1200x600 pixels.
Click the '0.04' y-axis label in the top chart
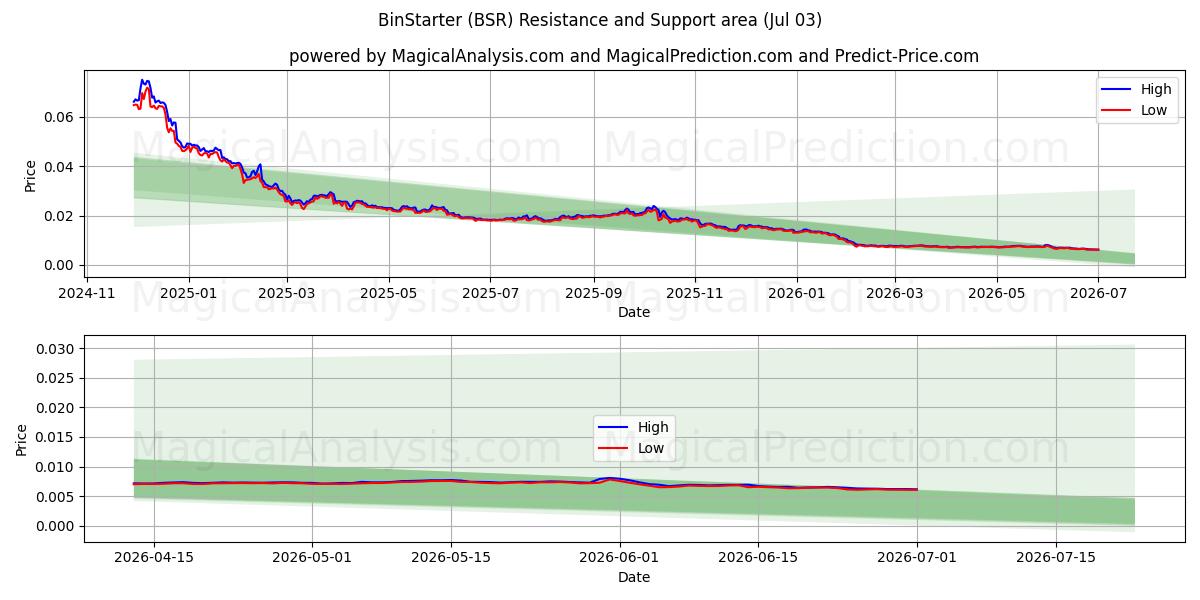click(x=61, y=166)
